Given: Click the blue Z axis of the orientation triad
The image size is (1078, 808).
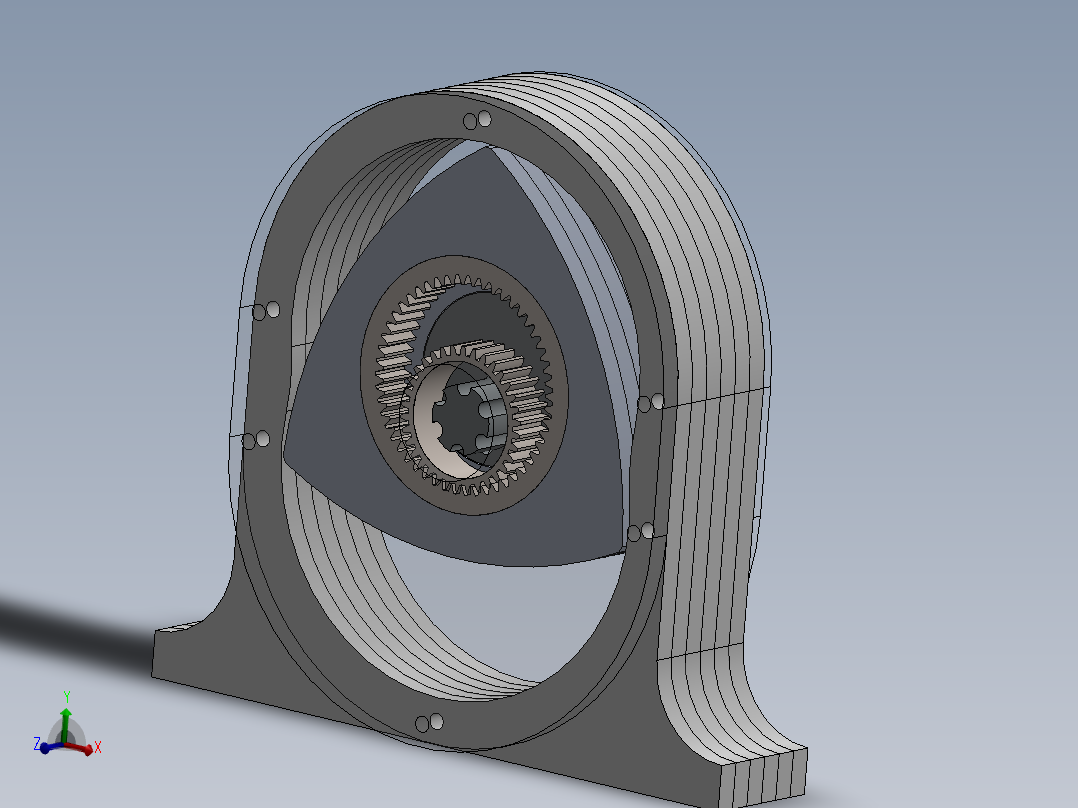Looking at the screenshot, I should coord(50,747).
